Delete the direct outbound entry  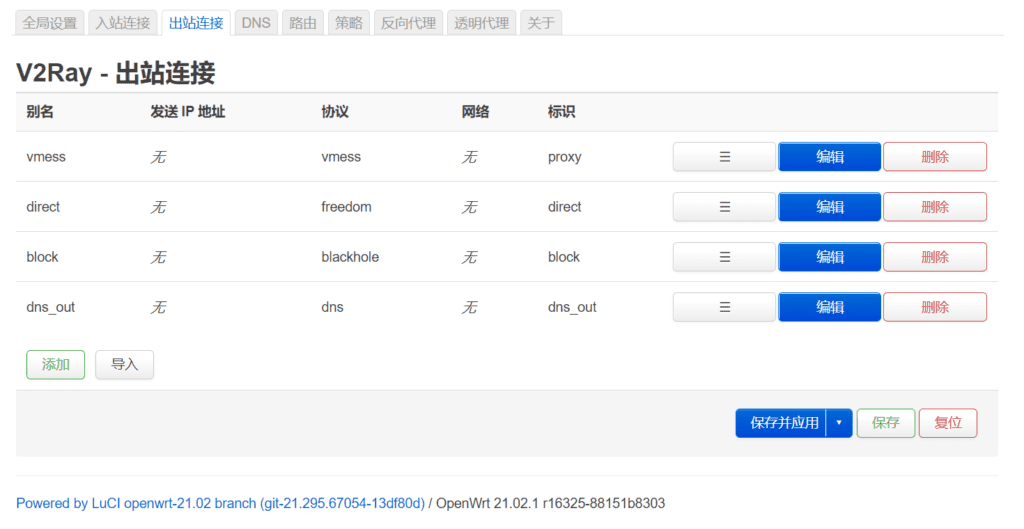[935, 207]
